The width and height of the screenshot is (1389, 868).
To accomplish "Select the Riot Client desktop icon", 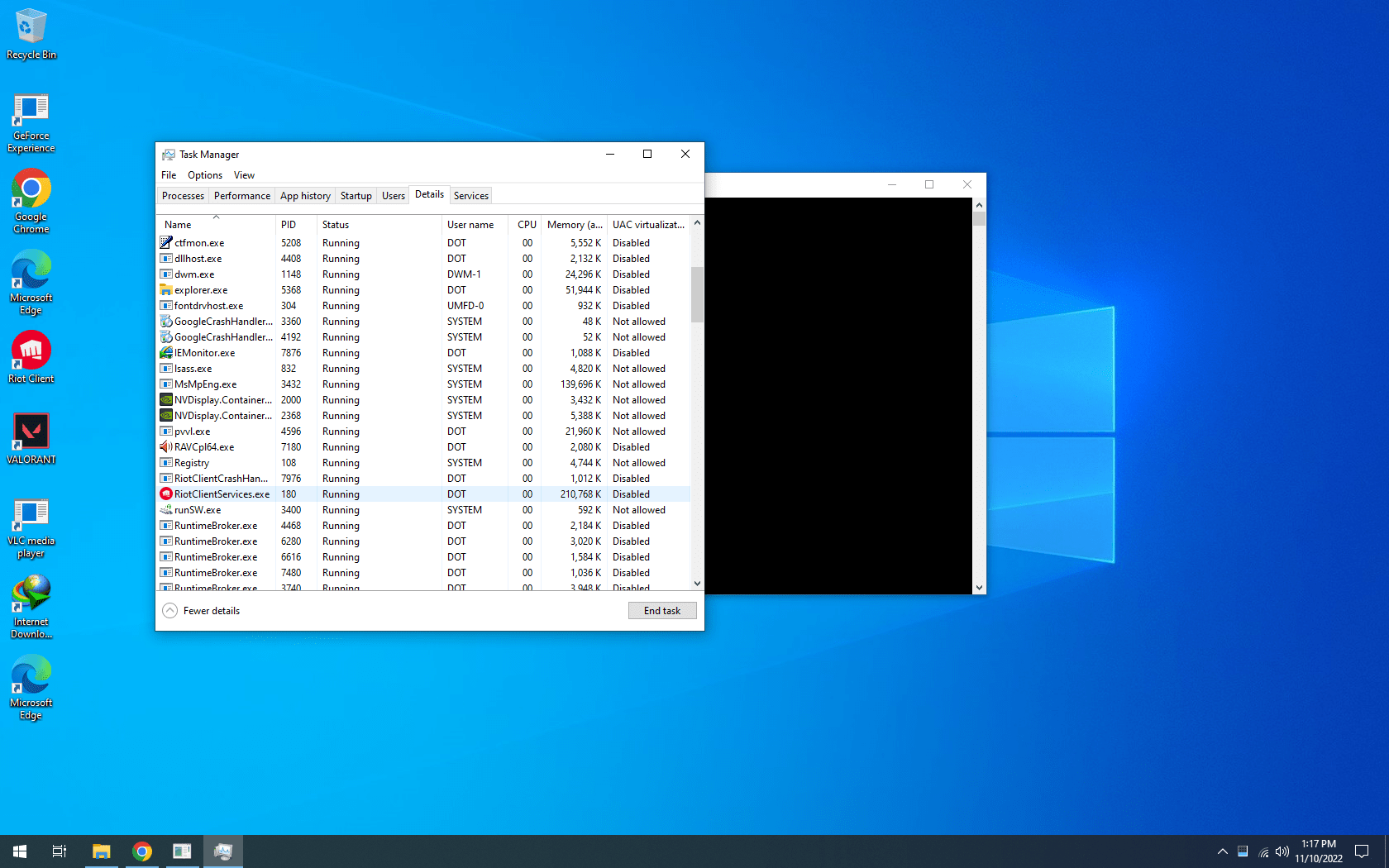I will [31, 357].
